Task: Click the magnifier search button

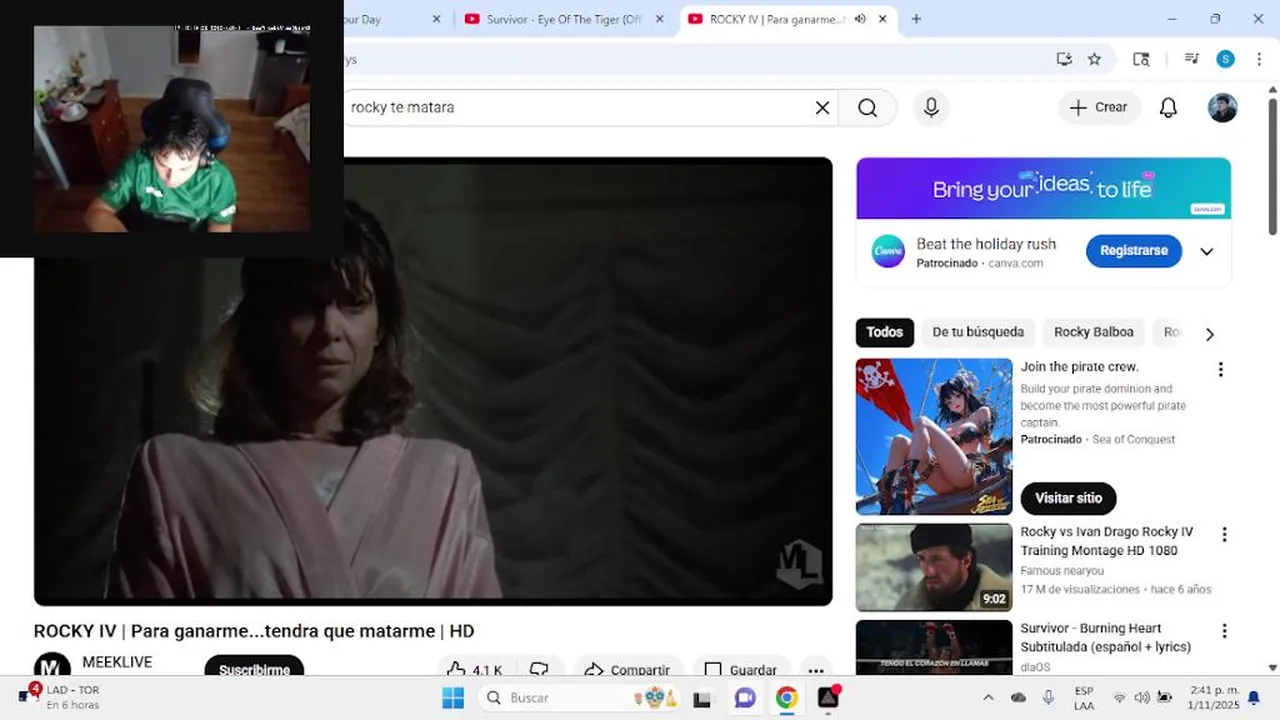Action: (x=867, y=108)
